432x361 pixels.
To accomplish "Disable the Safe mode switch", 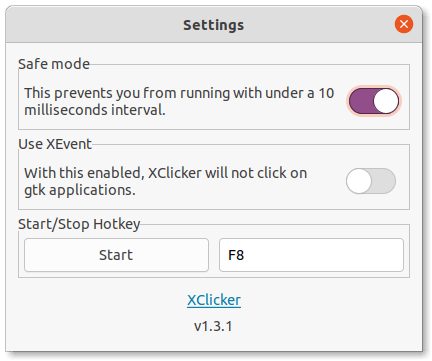I will pos(374,101).
